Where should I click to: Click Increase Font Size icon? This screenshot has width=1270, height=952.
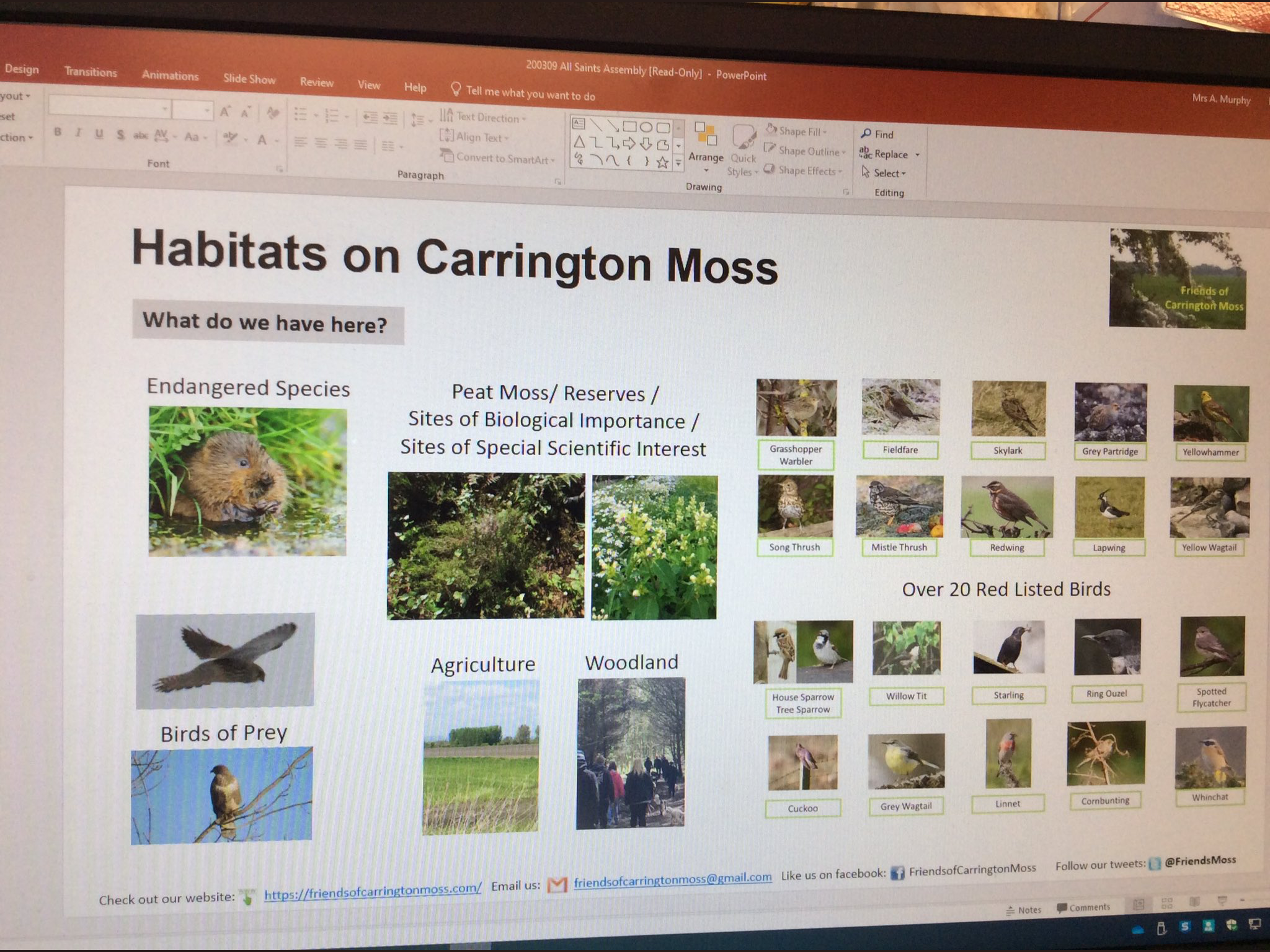pos(224,112)
